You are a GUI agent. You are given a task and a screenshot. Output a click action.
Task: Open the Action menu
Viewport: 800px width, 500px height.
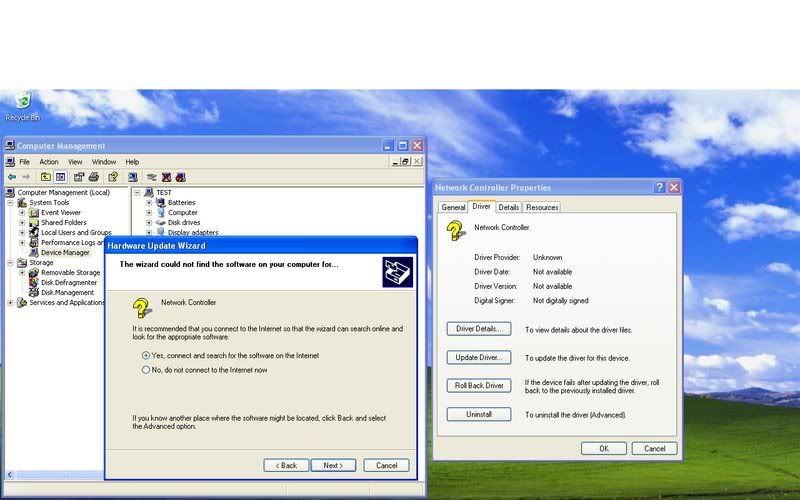(49, 162)
